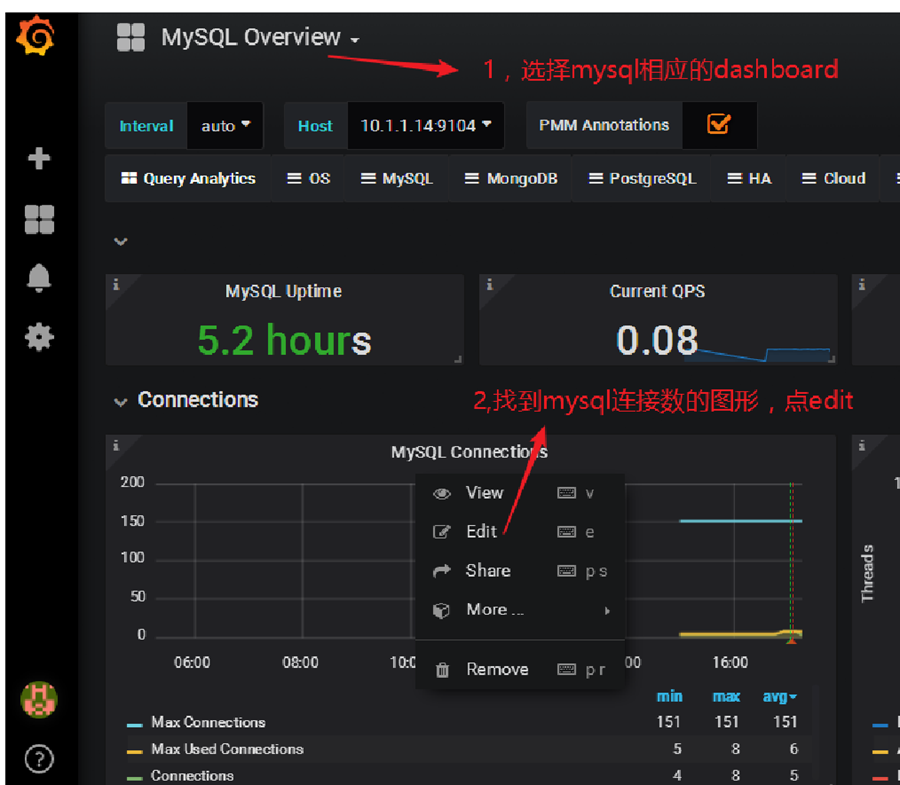
Task: Open the Interval auto dropdown
Action: pyautogui.click(x=226, y=126)
